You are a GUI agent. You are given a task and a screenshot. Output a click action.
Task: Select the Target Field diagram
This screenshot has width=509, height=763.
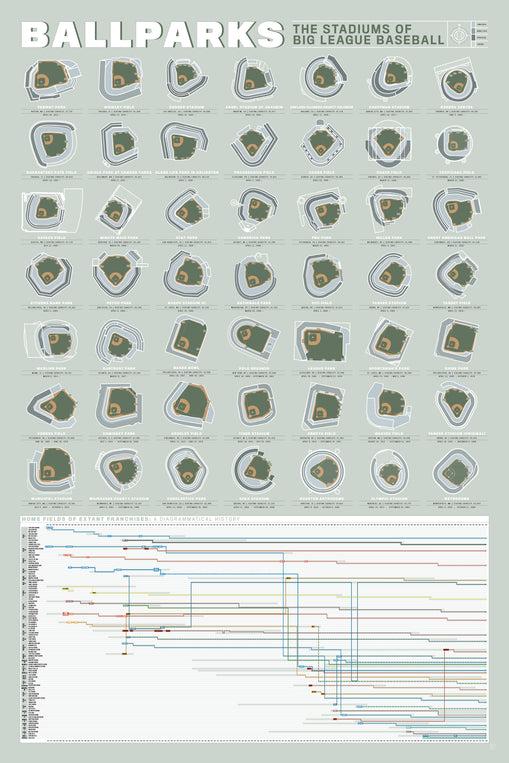tap(457, 275)
